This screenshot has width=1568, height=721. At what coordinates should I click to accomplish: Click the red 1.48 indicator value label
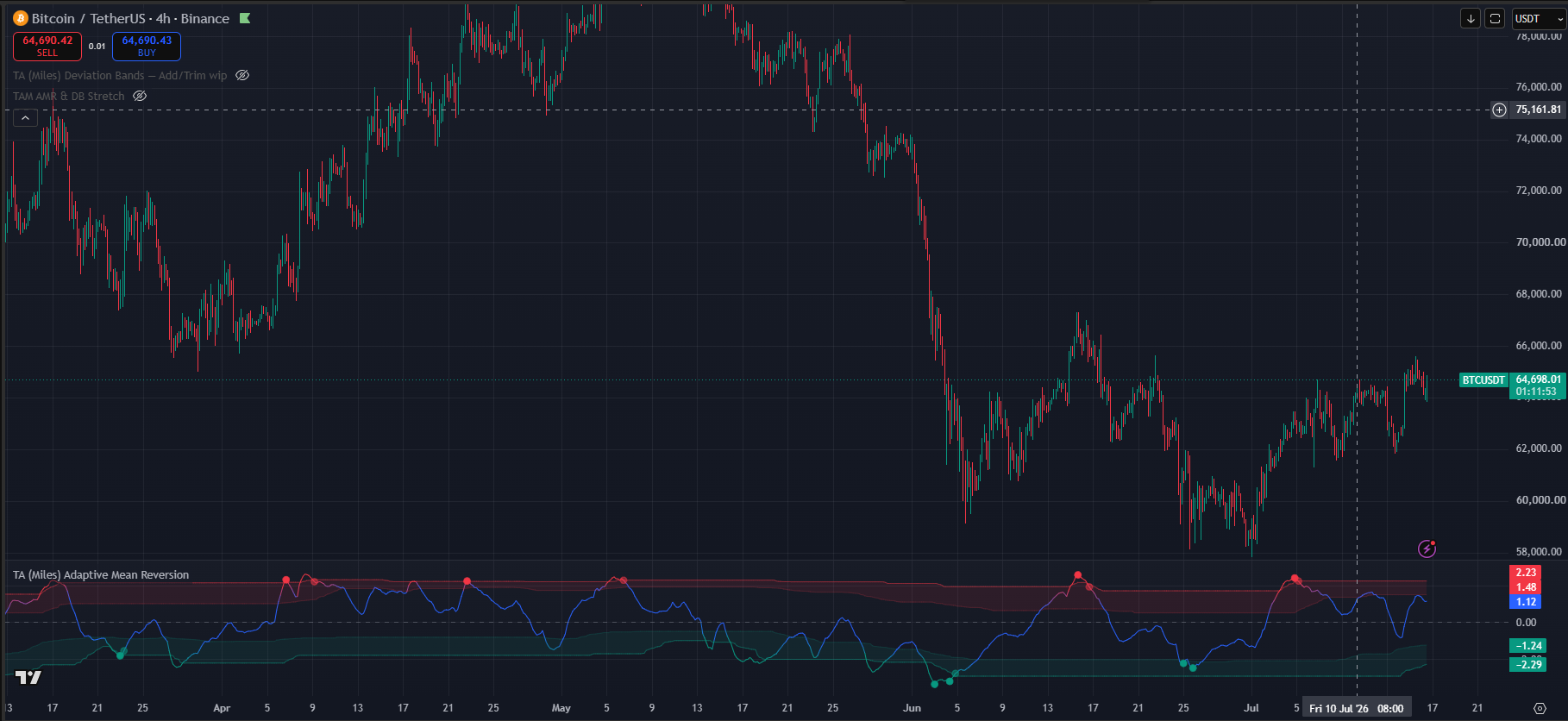1526,587
